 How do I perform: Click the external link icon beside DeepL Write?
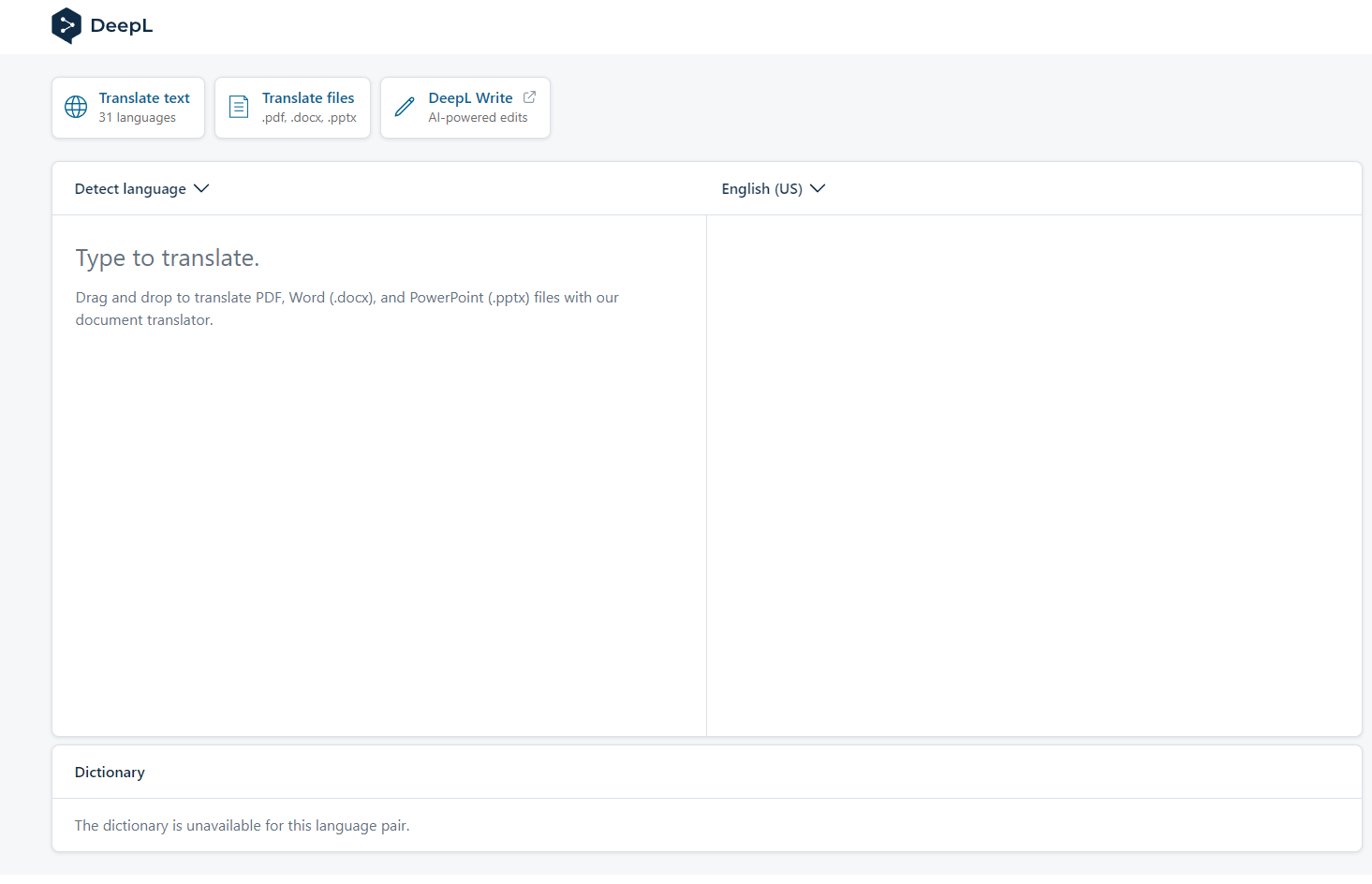[x=529, y=97]
